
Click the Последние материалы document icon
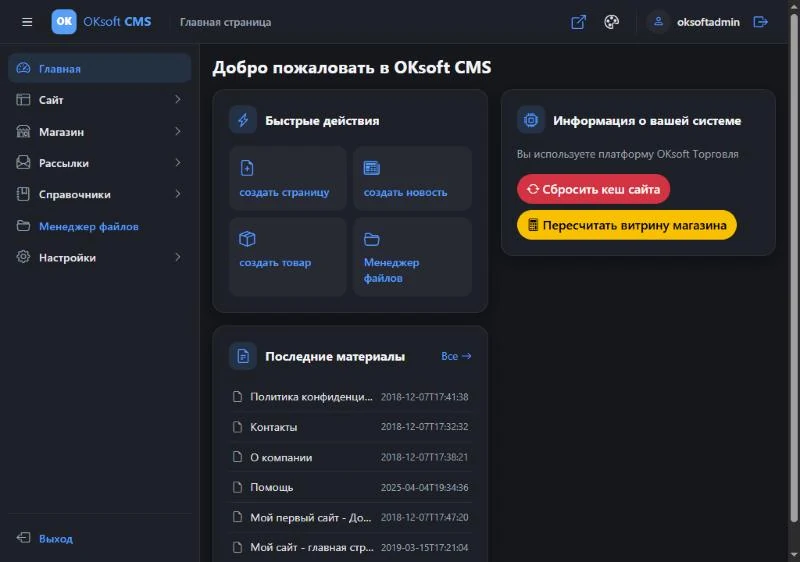[x=243, y=356]
